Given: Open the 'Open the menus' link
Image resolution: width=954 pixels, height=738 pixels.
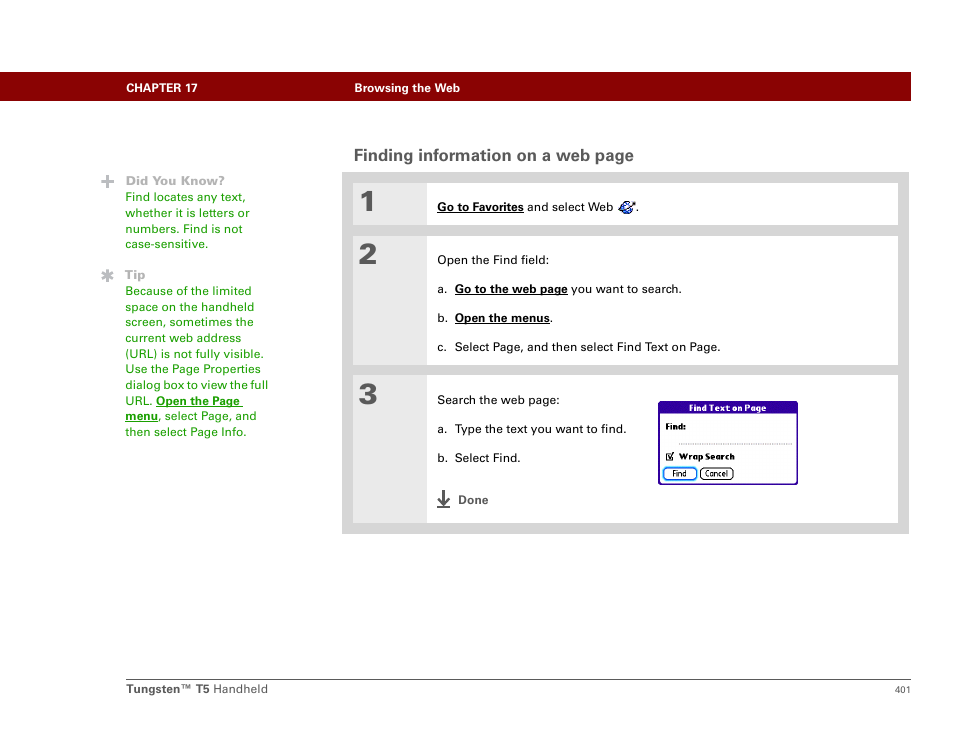Looking at the screenshot, I should click(x=502, y=318).
